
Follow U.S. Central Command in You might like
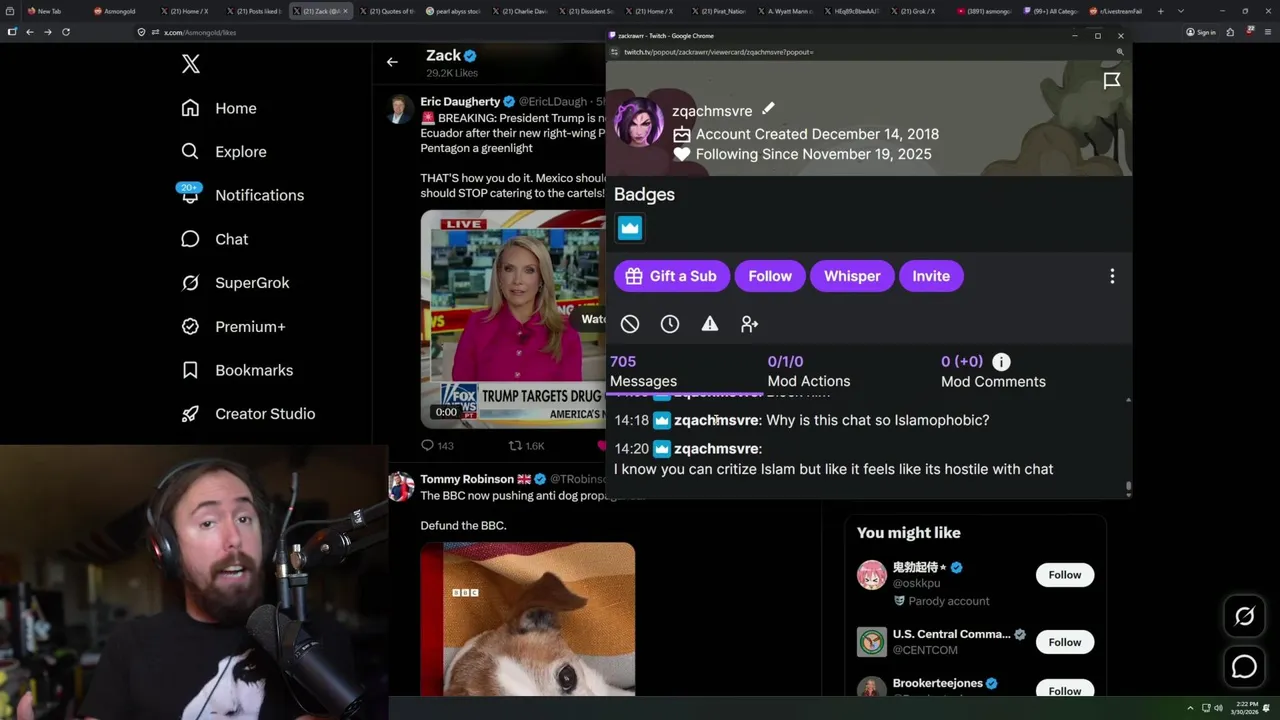(1064, 642)
